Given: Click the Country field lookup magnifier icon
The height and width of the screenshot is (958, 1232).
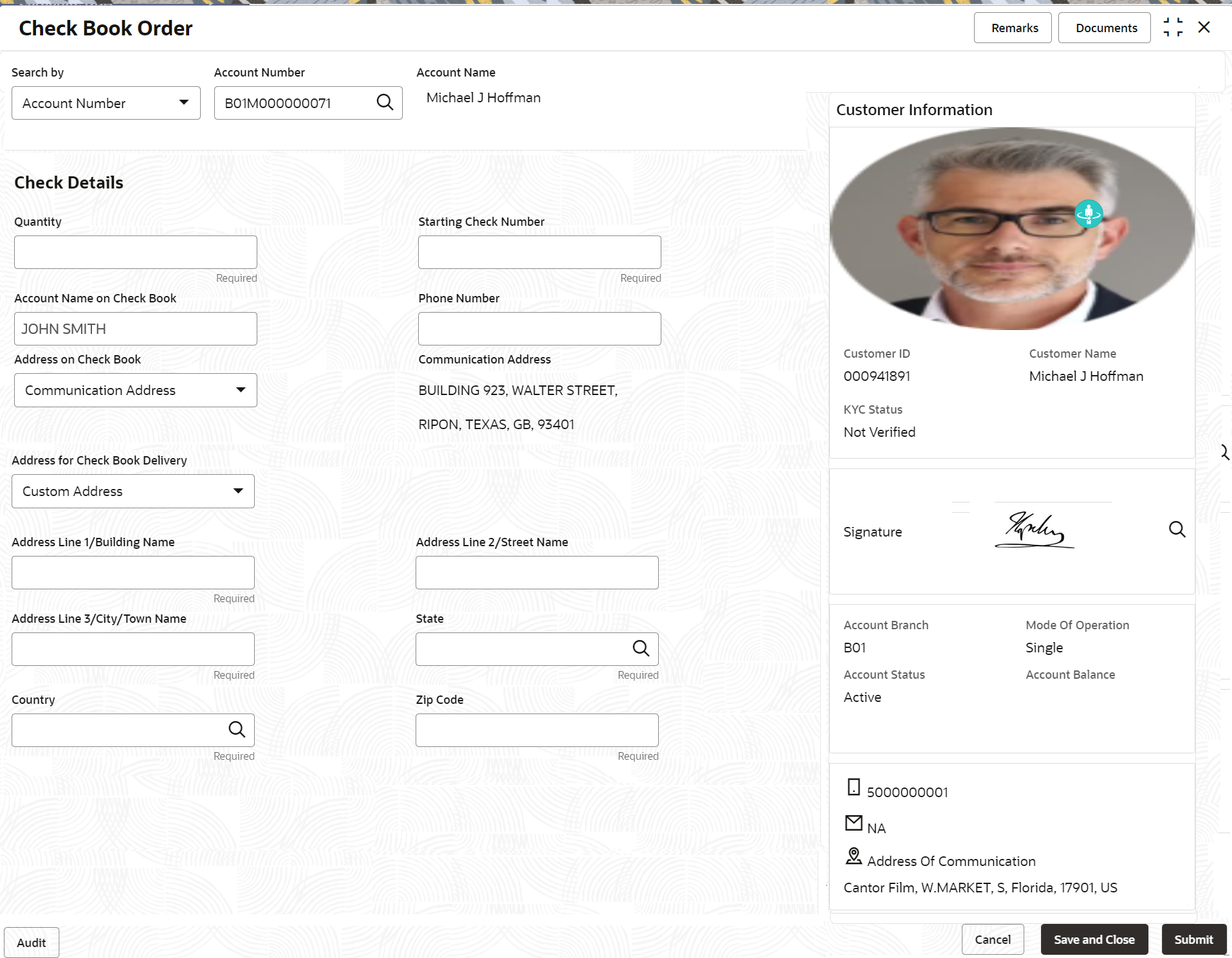Looking at the screenshot, I should coord(237,730).
